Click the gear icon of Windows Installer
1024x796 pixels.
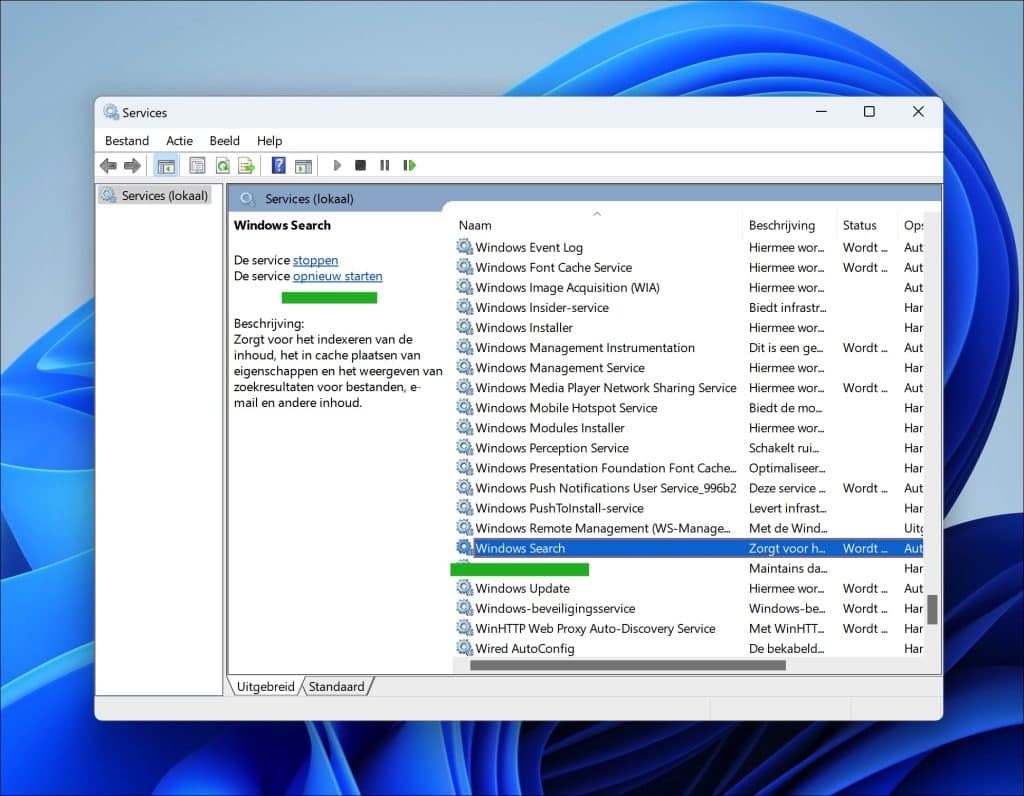[464, 327]
